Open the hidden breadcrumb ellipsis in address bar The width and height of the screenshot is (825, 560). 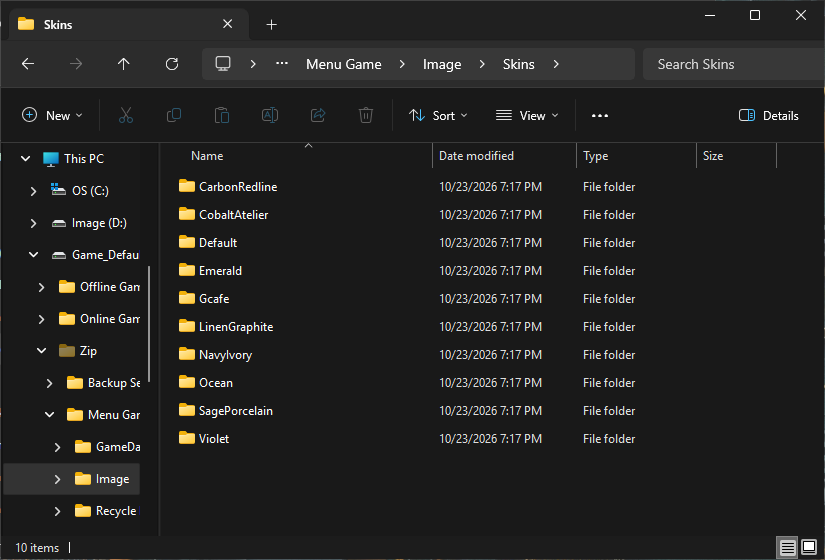(282, 64)
